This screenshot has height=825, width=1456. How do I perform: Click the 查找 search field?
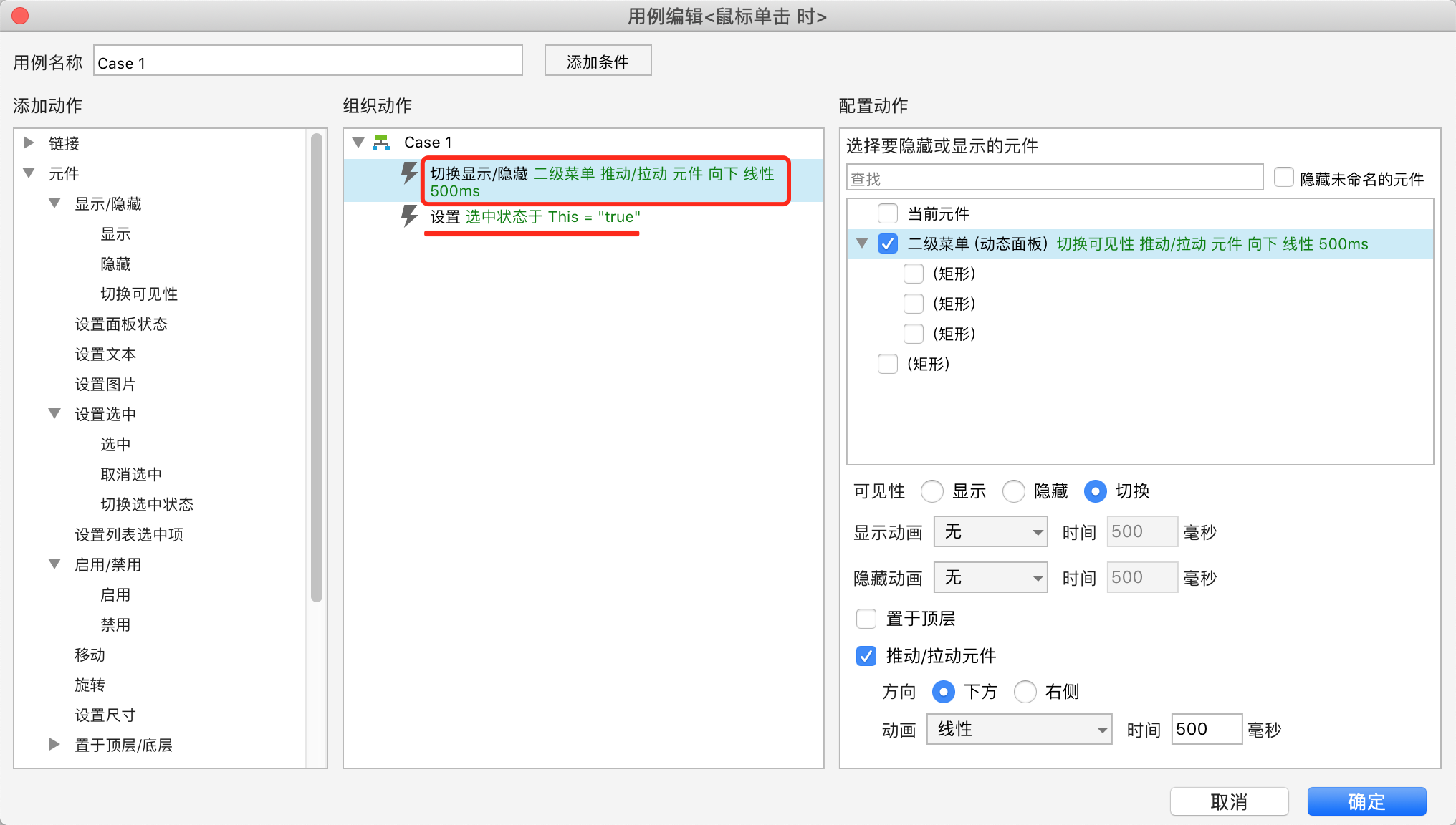[x=1054, y=178]
